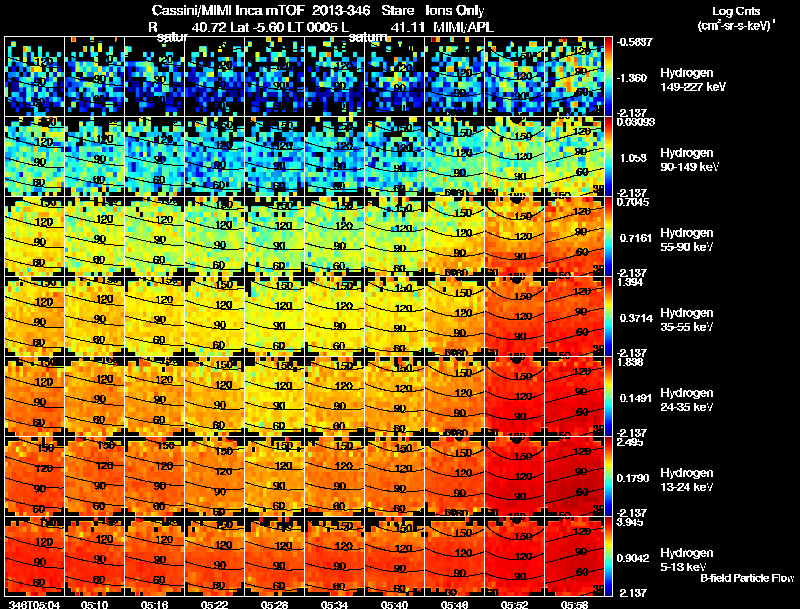The image size is (800, 609).
Task: Click the '3.945' colorbar value
Action: (x=630, y=522)
